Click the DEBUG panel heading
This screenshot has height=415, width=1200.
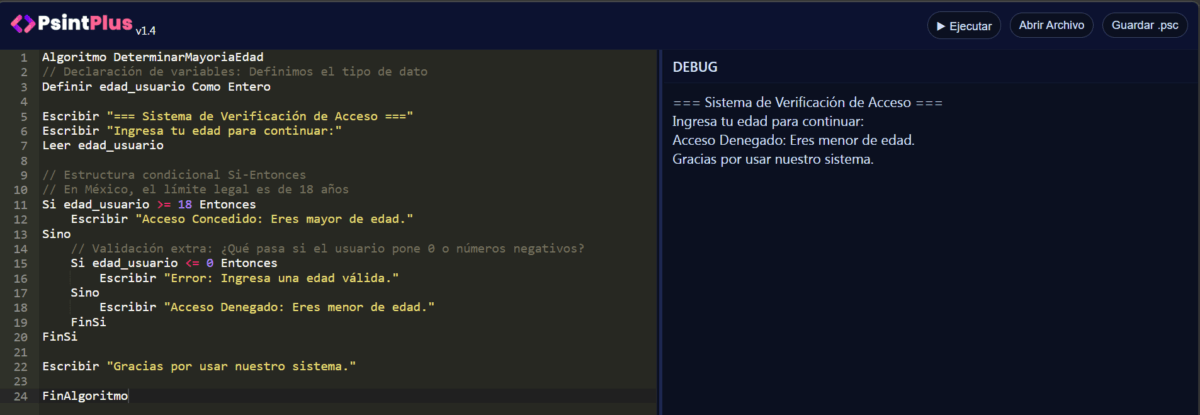point(695,67)
